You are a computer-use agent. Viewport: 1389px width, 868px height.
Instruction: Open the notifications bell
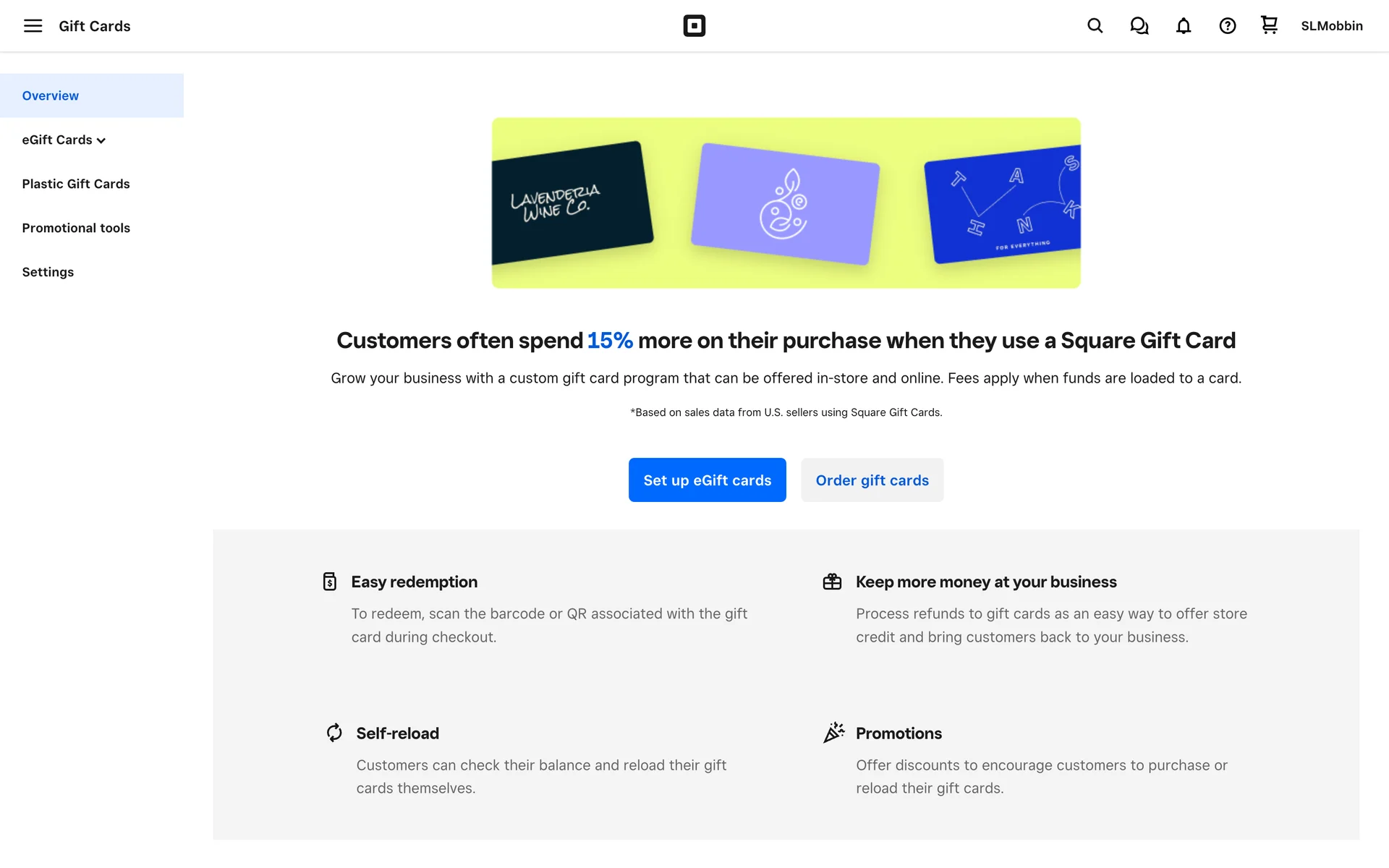tap(1183, 26)
